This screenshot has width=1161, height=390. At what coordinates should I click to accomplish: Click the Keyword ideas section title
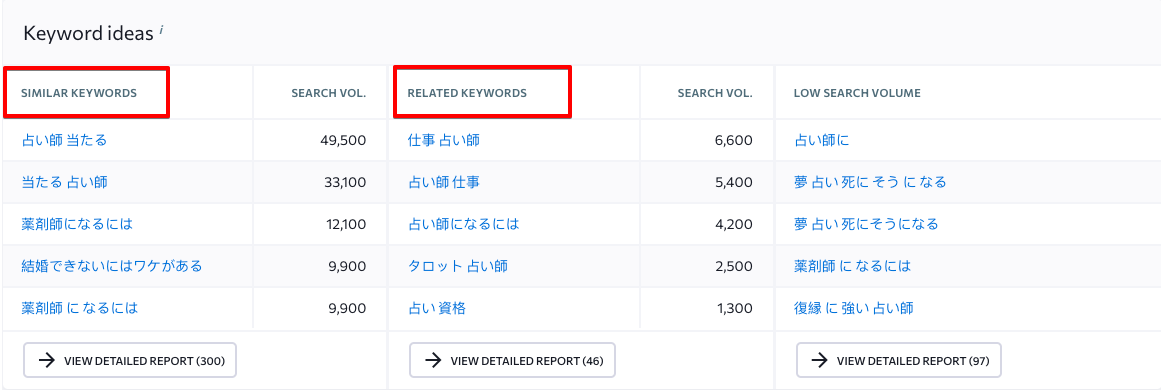(x=88, y=33)
